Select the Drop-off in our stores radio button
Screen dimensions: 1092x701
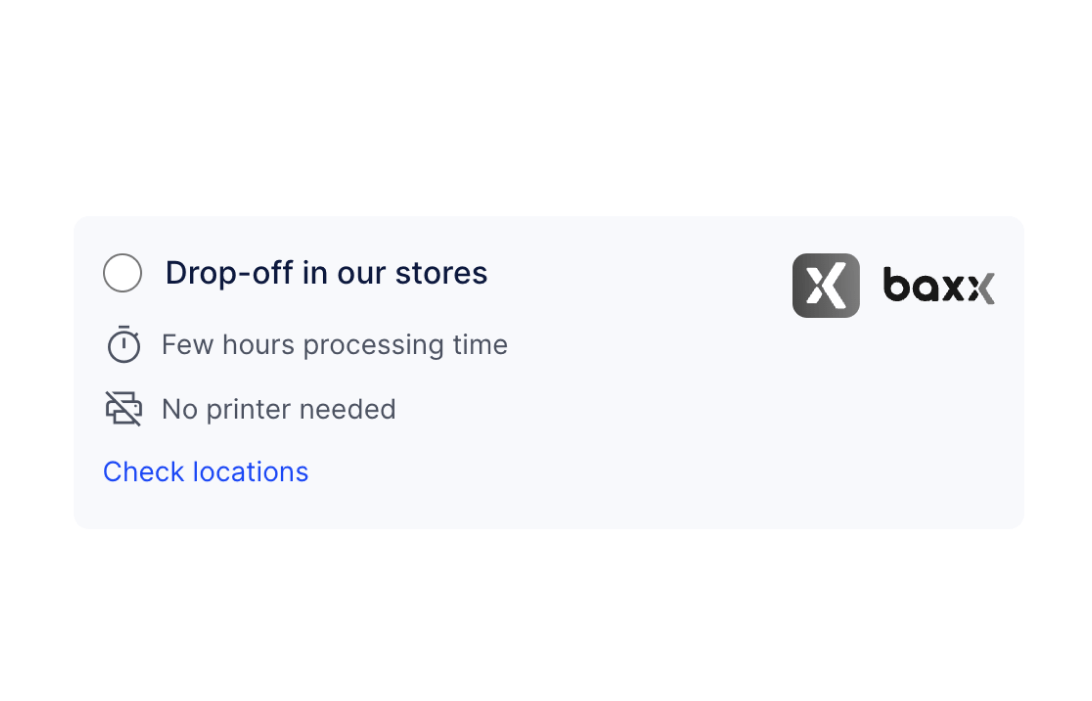[122, 273]
